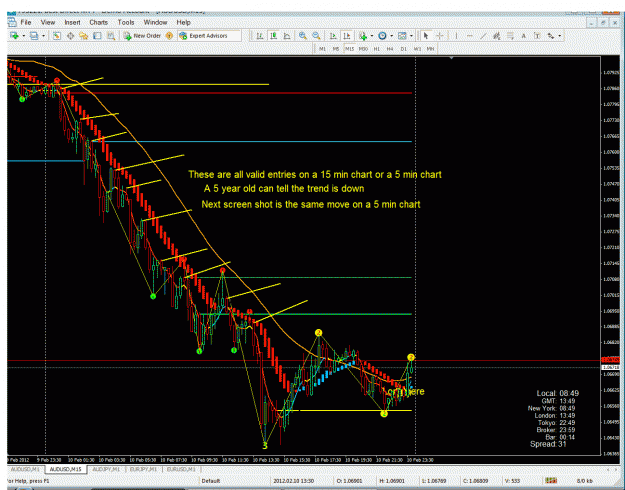Viewport: 625px width, 490px height.
Task: Select the Fibonacci Retracement tool
Action: (x=510, y=36)
